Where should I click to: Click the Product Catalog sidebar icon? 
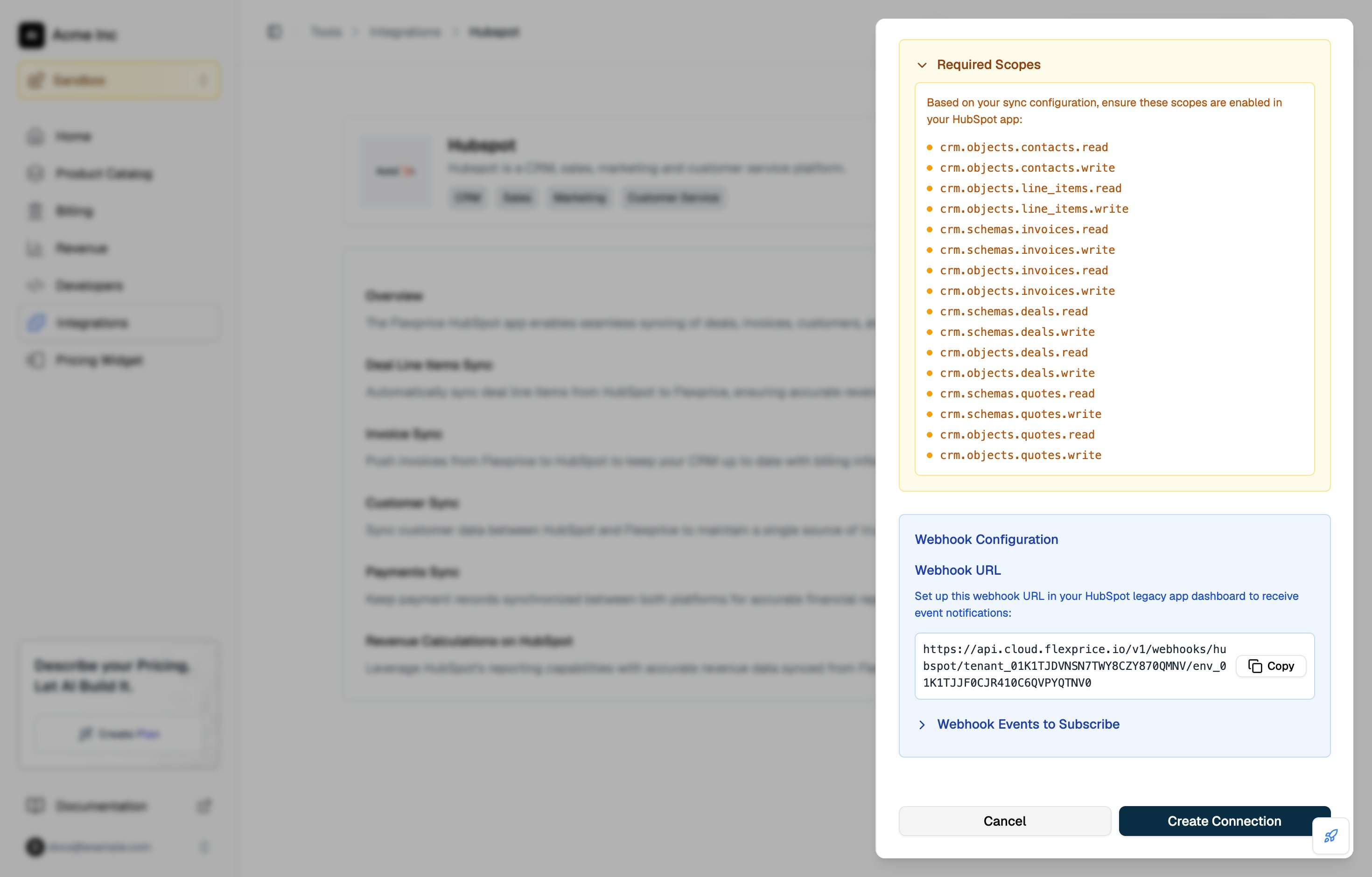[x=35, y=173]
